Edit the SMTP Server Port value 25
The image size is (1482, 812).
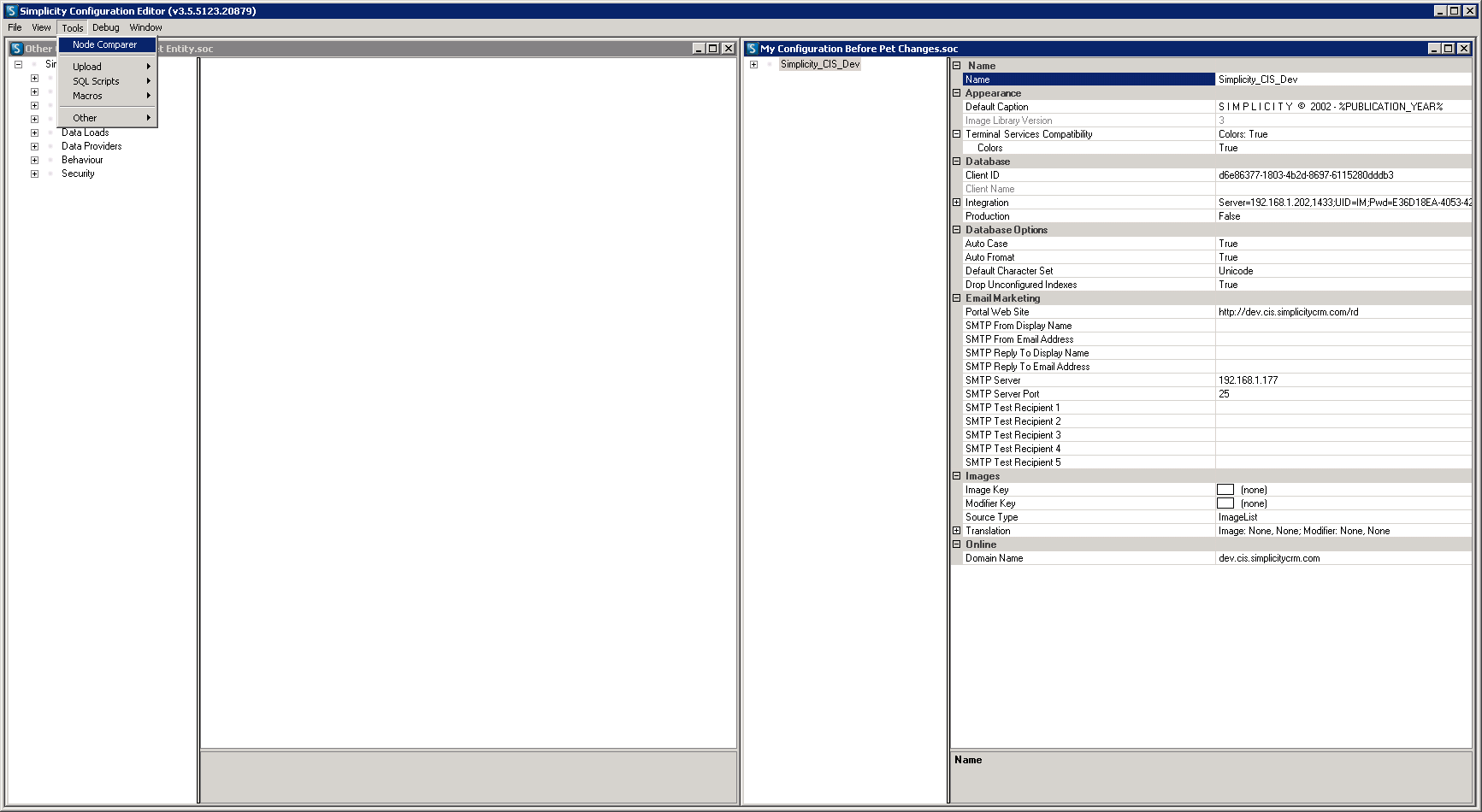[x=1343, y=394]
